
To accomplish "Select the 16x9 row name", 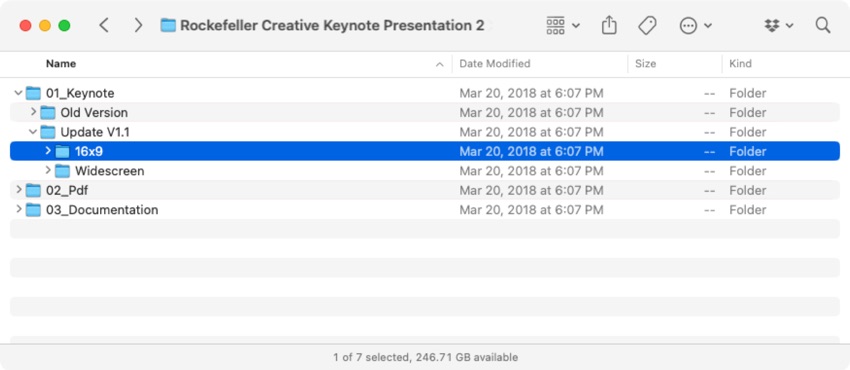I will (89, 152).
